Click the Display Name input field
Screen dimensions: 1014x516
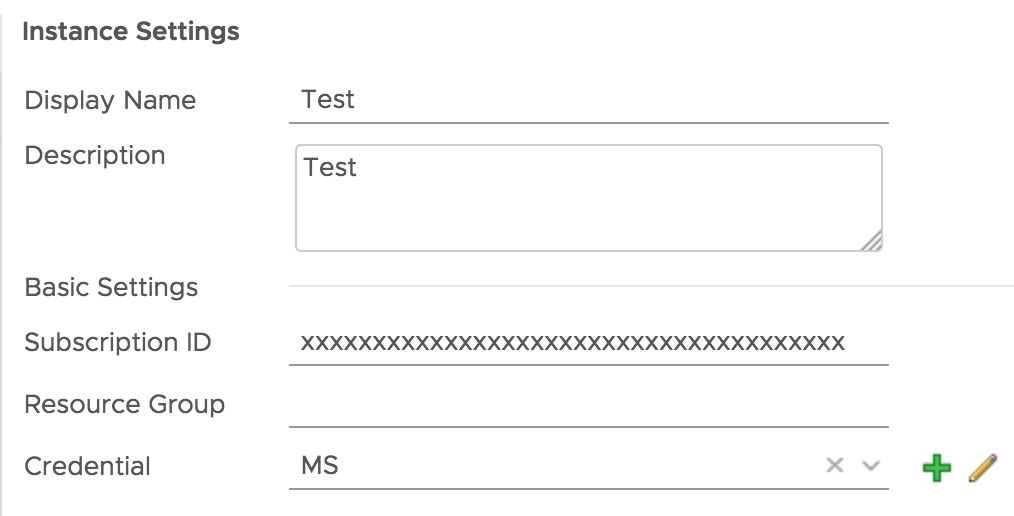588,100
